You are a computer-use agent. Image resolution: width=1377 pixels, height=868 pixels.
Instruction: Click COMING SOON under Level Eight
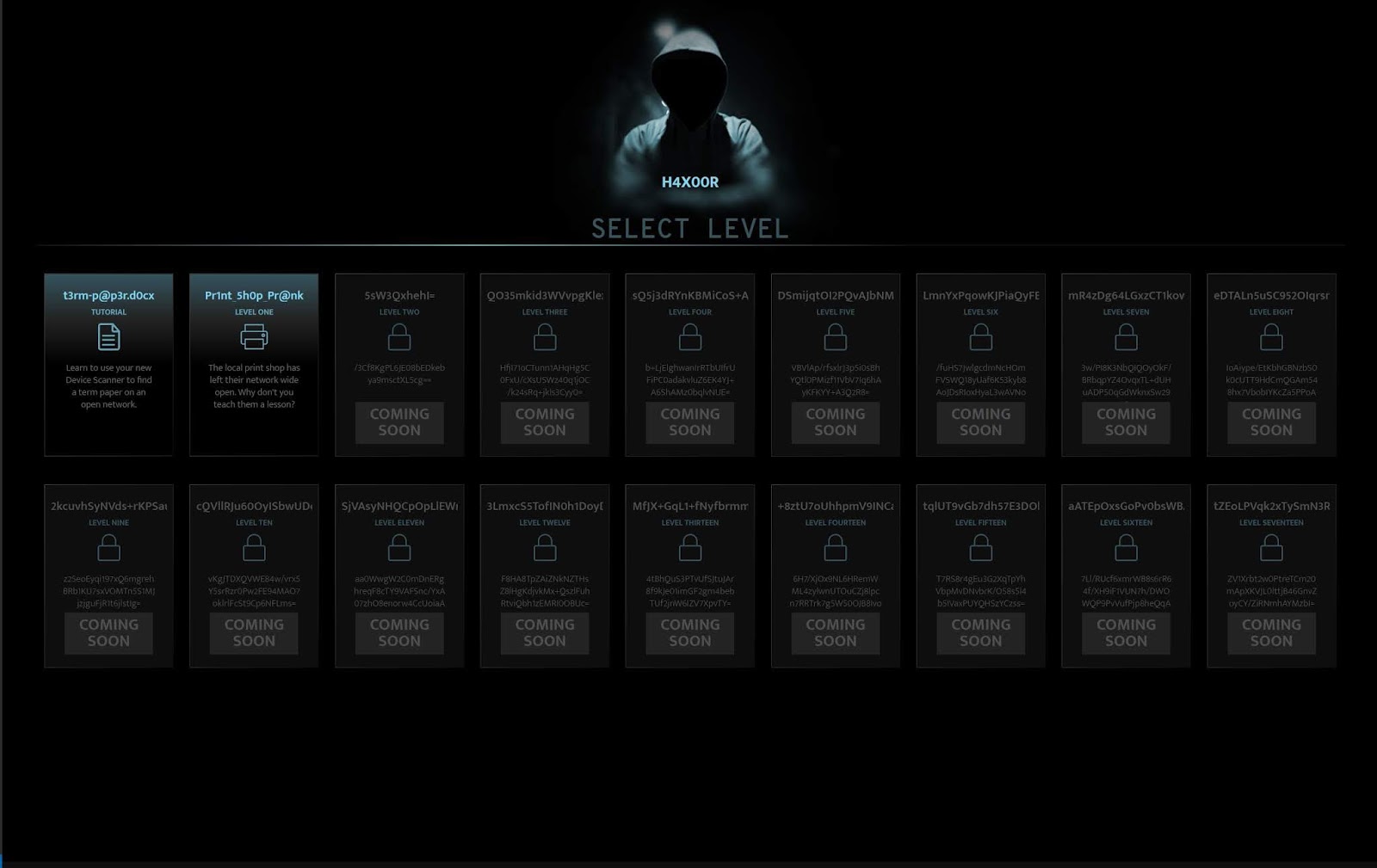coord(1270,422)
